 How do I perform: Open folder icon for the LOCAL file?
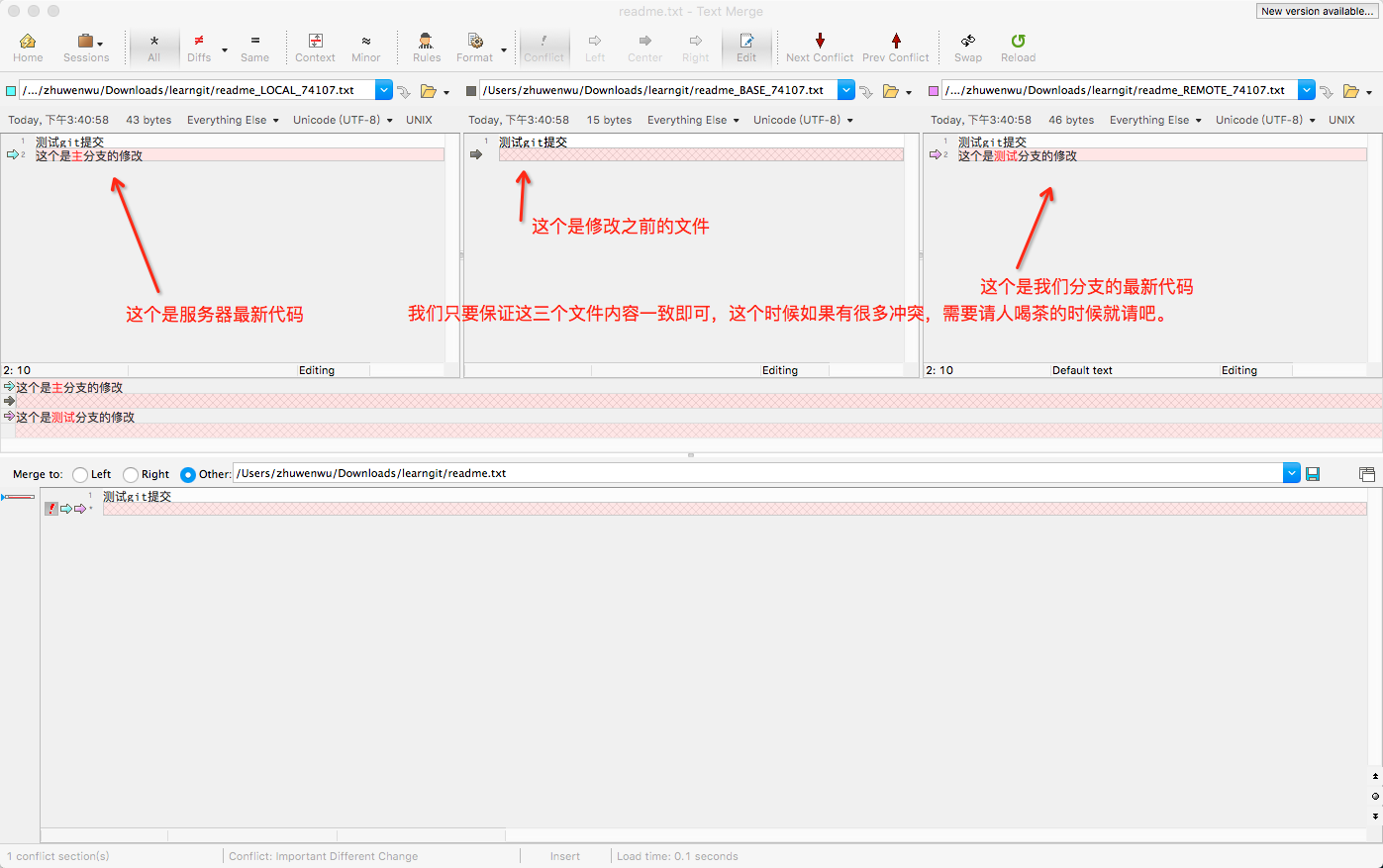tap(429, 91)
